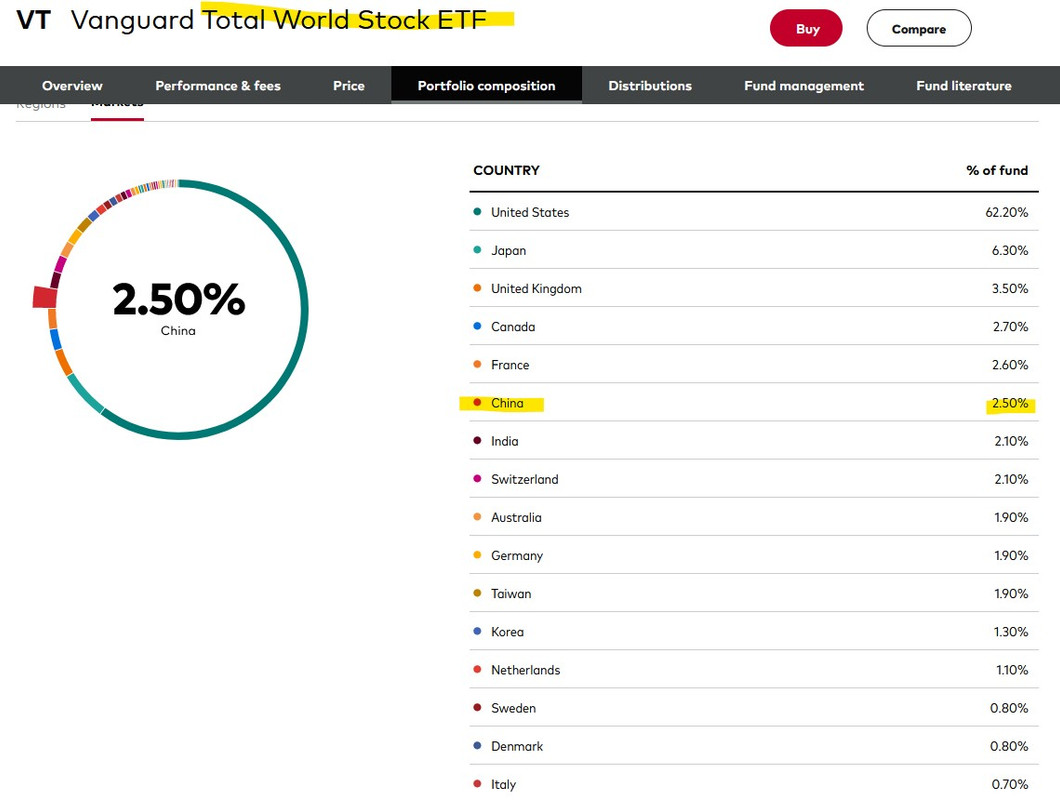Select the India row label
This screenshot has width=1060, height=800.
coord(504,442)
